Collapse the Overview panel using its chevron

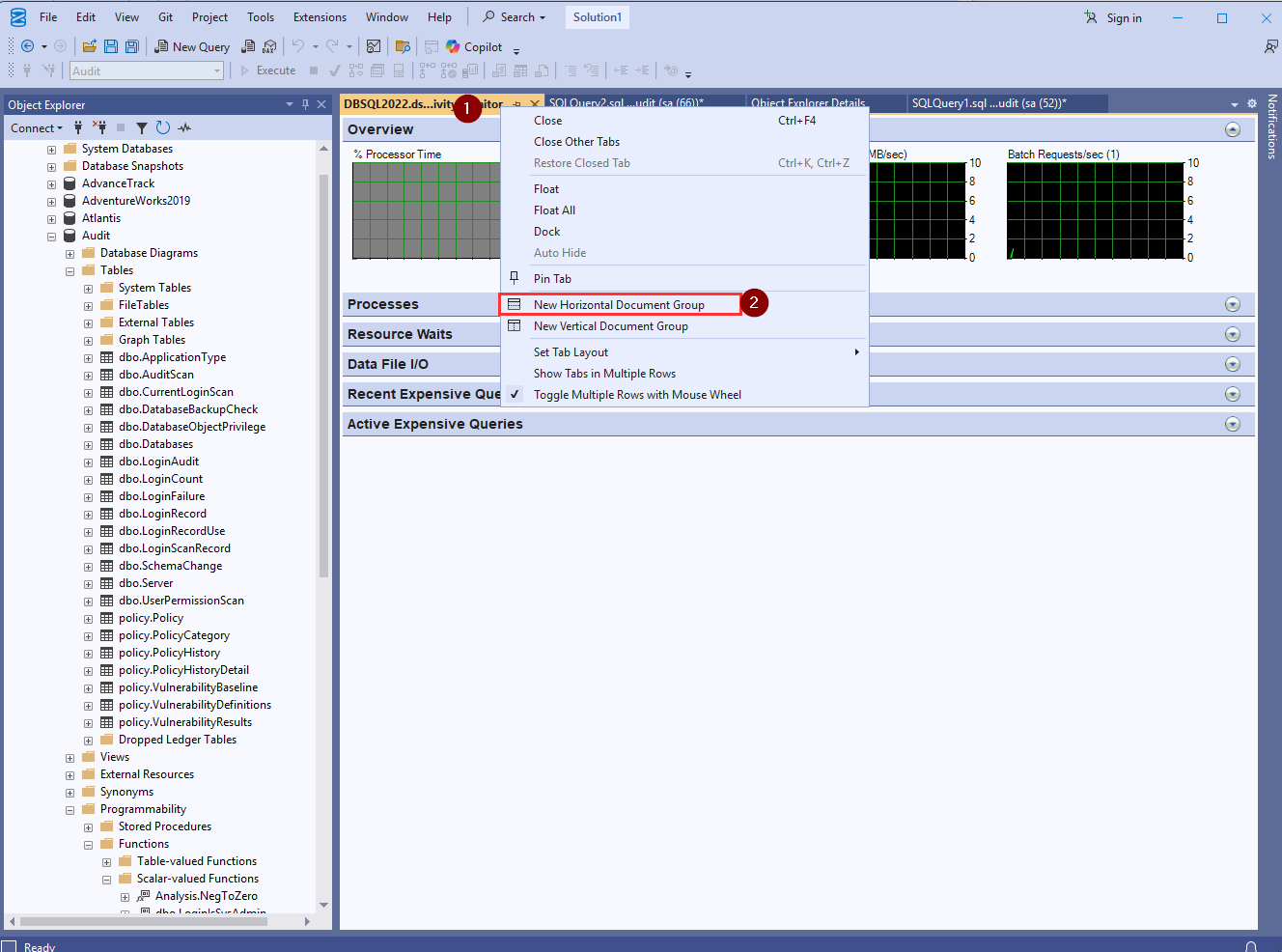click(1233, 127)
